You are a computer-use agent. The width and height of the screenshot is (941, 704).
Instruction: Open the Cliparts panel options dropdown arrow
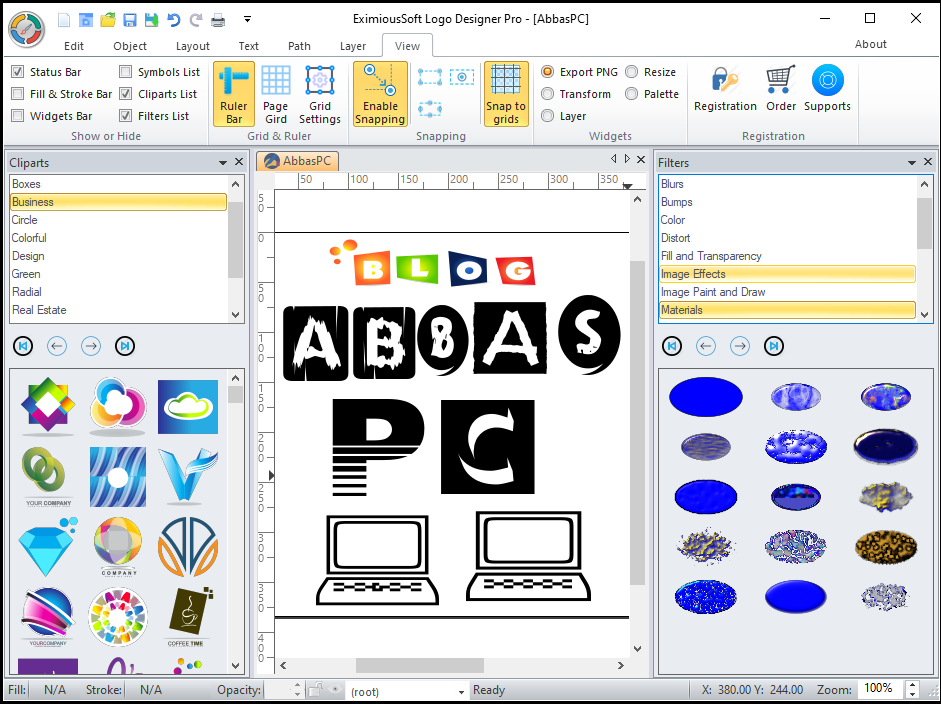tap(223, 162)
